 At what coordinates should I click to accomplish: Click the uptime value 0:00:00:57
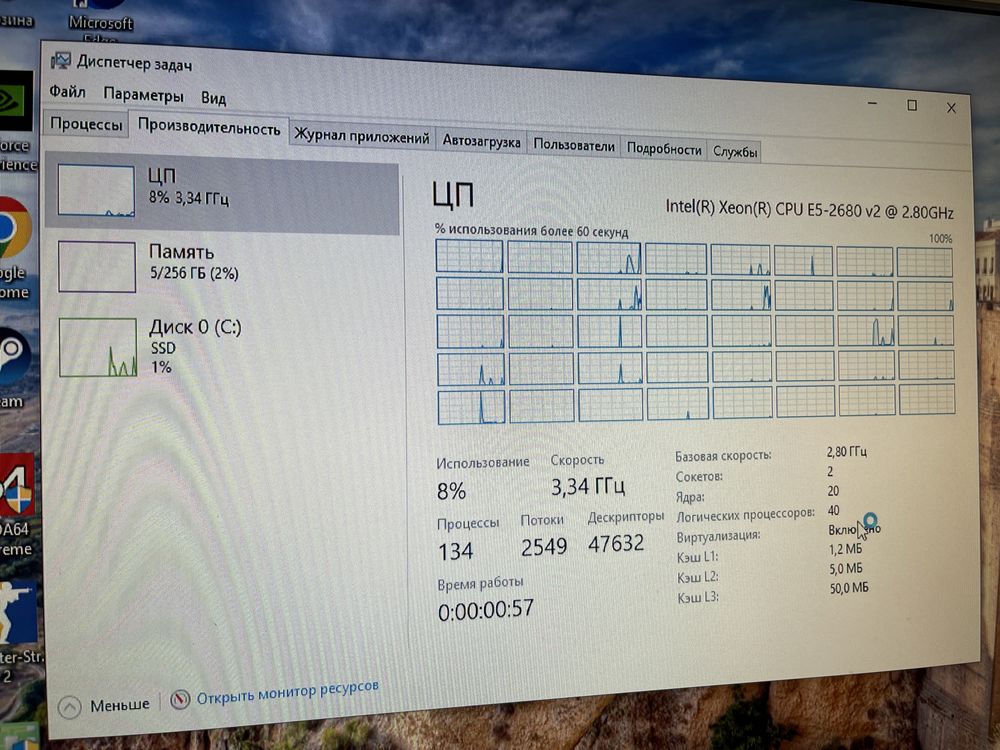coord(486,610)
